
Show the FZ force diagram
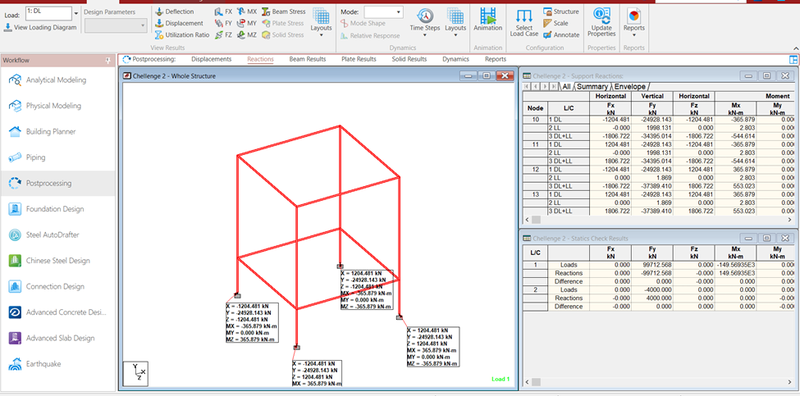(223, 35)
